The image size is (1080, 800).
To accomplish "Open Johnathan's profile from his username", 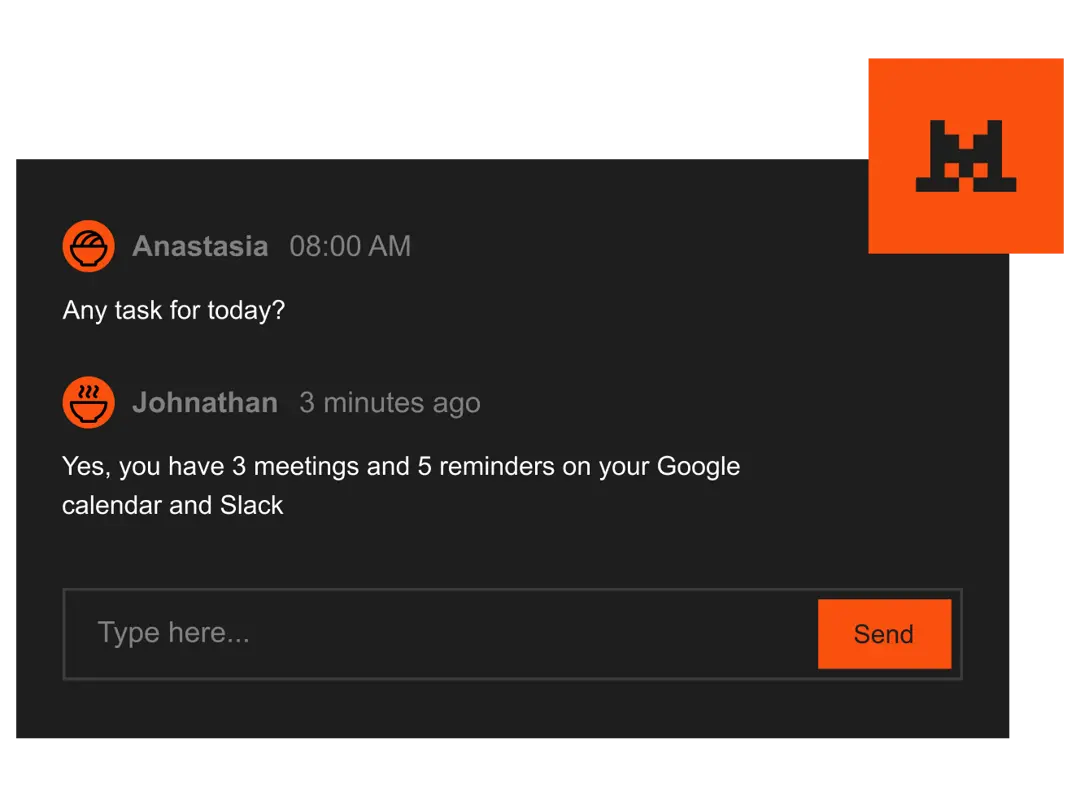I will click(x=205, y=402).
